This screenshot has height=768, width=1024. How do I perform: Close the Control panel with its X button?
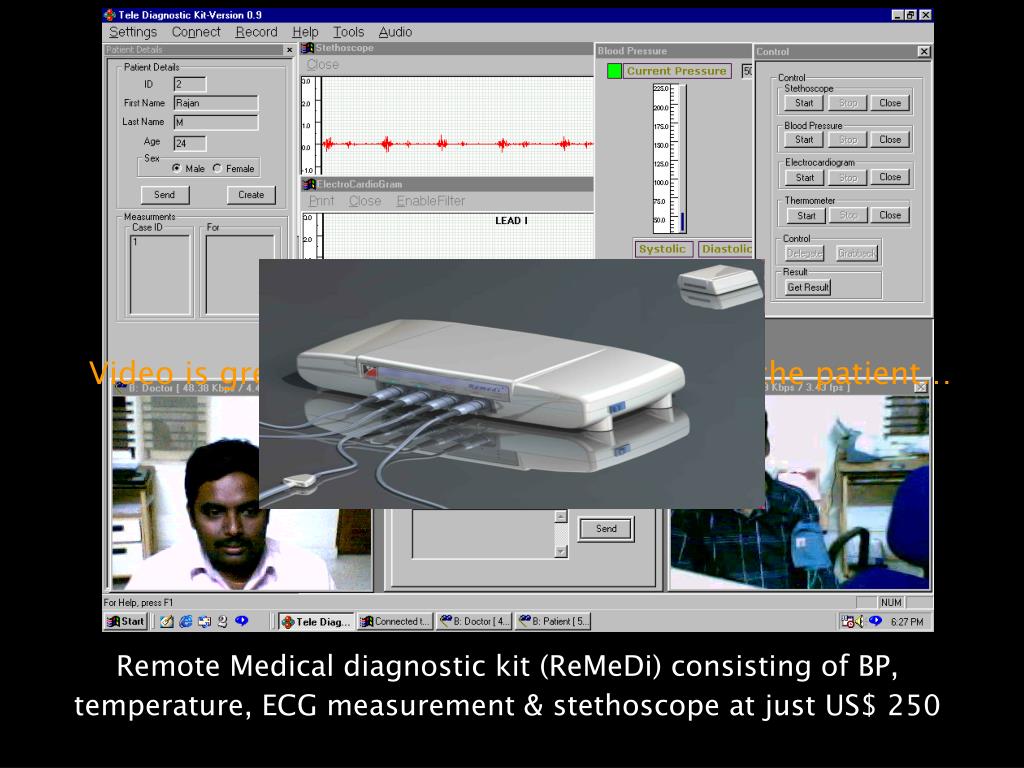click(923, 52)
